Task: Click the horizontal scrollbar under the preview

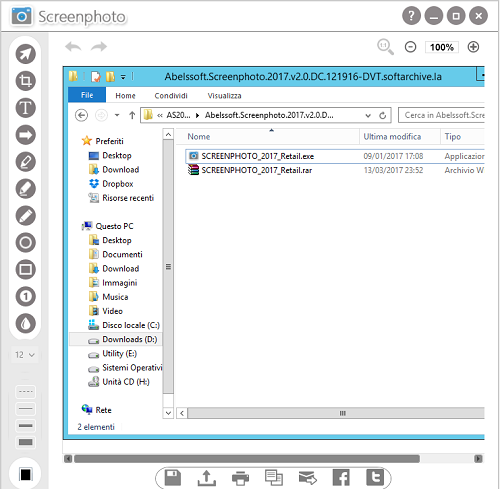Action: pyautogui.click(x=247, y=459)
